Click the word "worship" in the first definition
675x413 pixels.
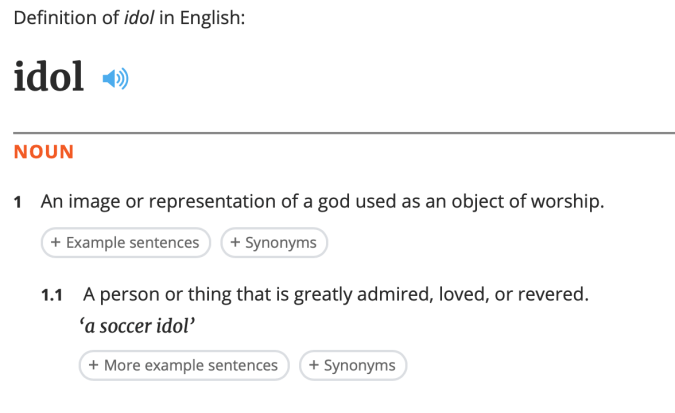click(570, 202)
